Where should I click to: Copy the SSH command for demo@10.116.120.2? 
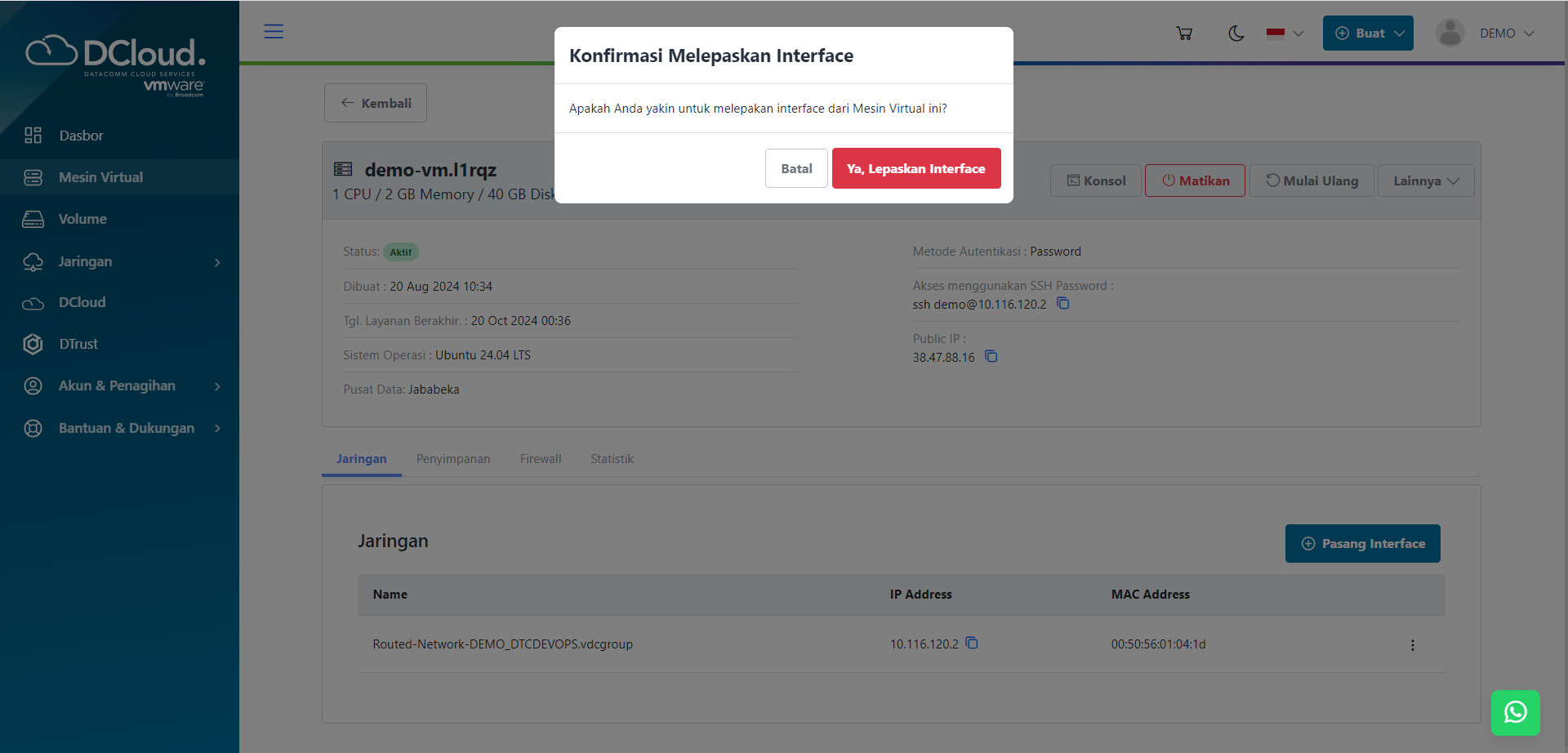1062,303
